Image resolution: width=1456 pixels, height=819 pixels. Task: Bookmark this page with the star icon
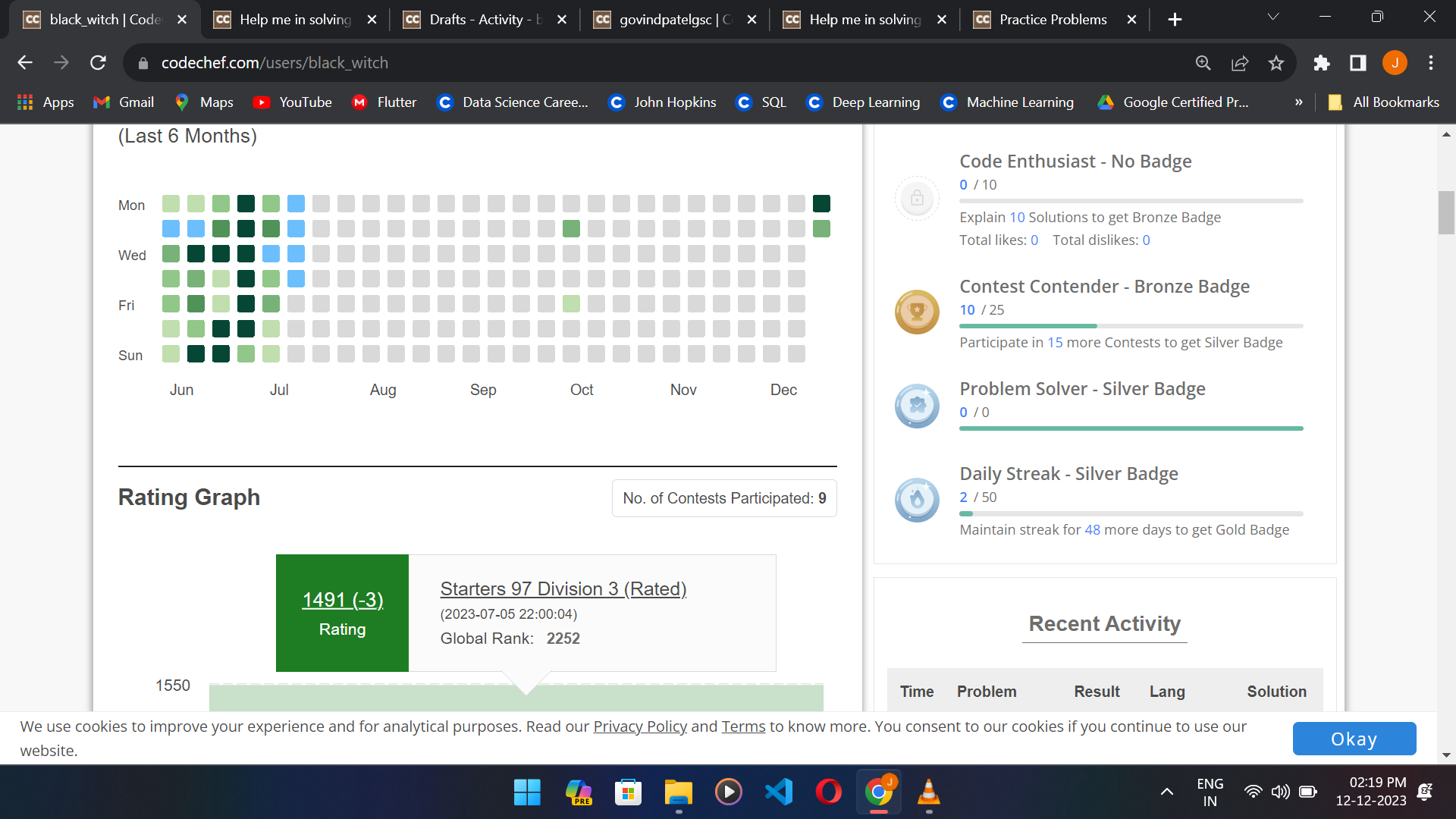pos(1276,63)
